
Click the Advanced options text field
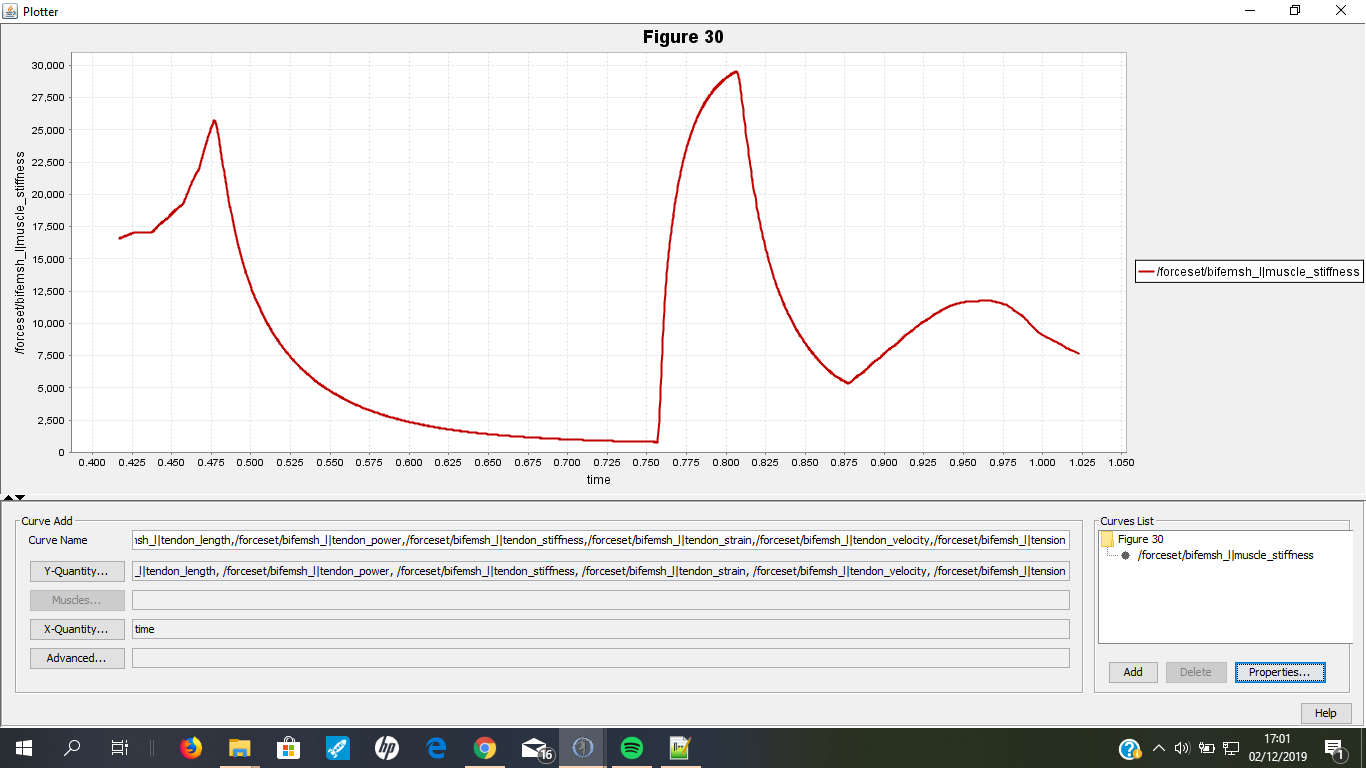[600, 658]
